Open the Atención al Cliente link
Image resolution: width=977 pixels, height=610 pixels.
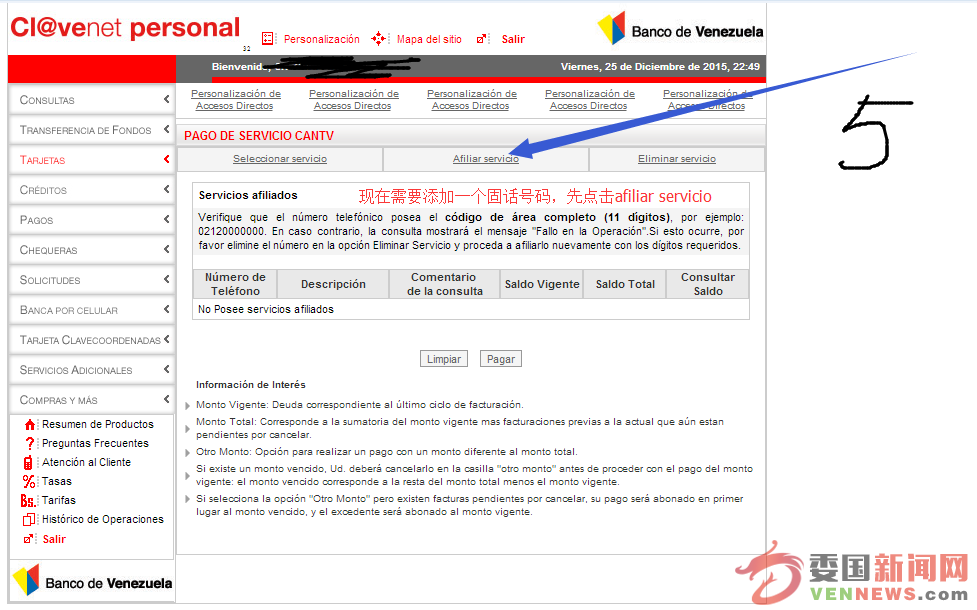tap(87, 462)
